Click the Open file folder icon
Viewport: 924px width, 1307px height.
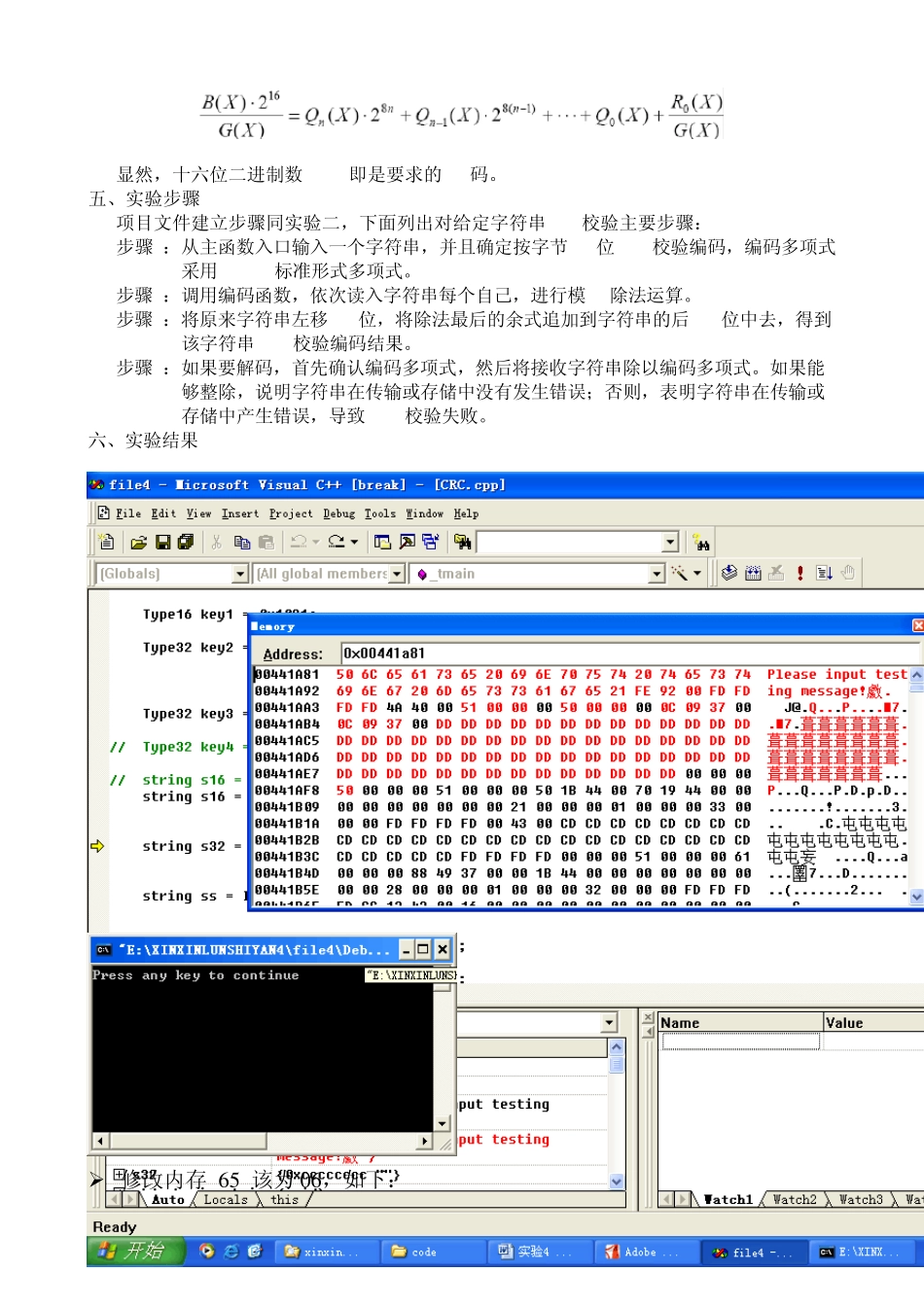(139, 542)
